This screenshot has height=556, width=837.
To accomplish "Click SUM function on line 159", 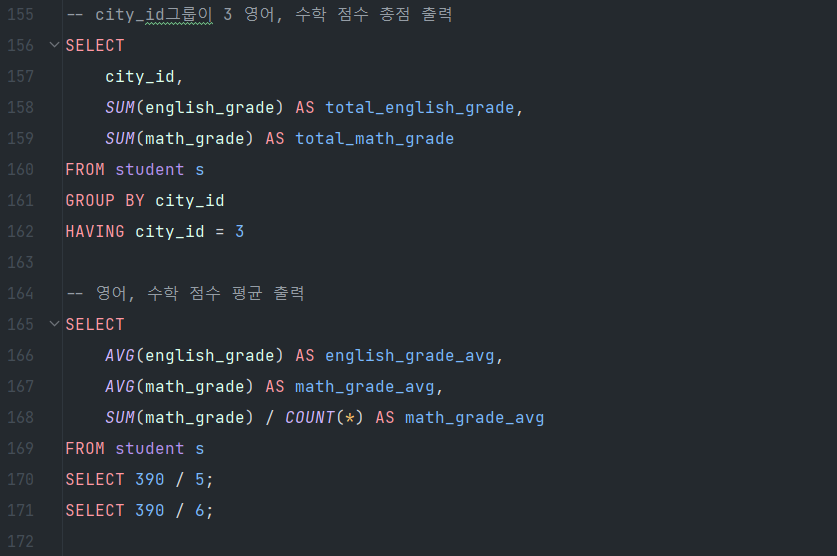I will click(x=120, y=139).
